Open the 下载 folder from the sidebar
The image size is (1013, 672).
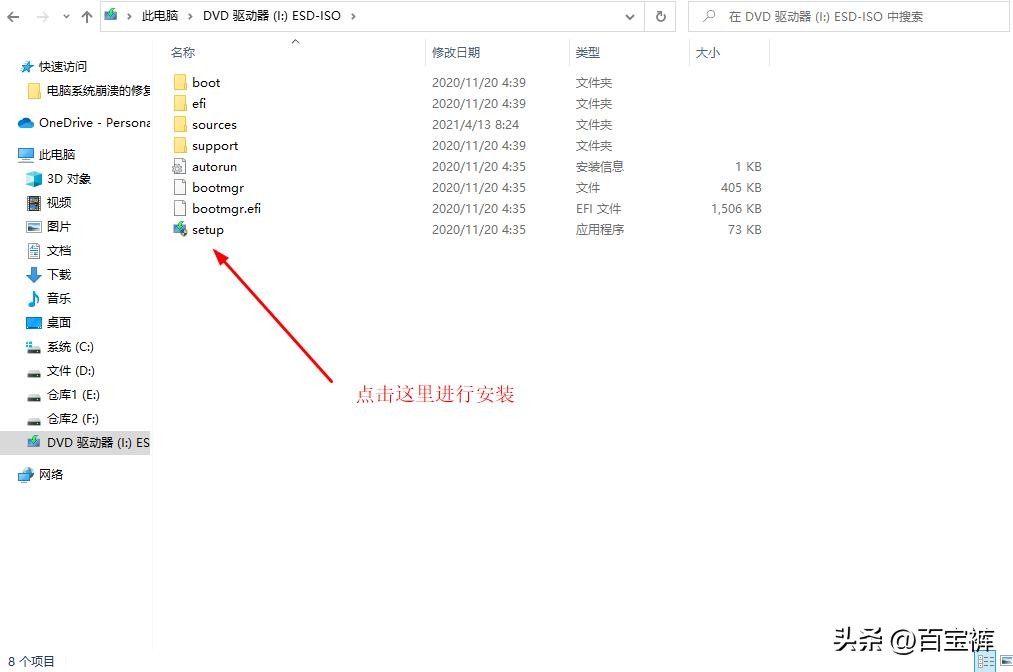pyautogui.click(x=58, y=274)
